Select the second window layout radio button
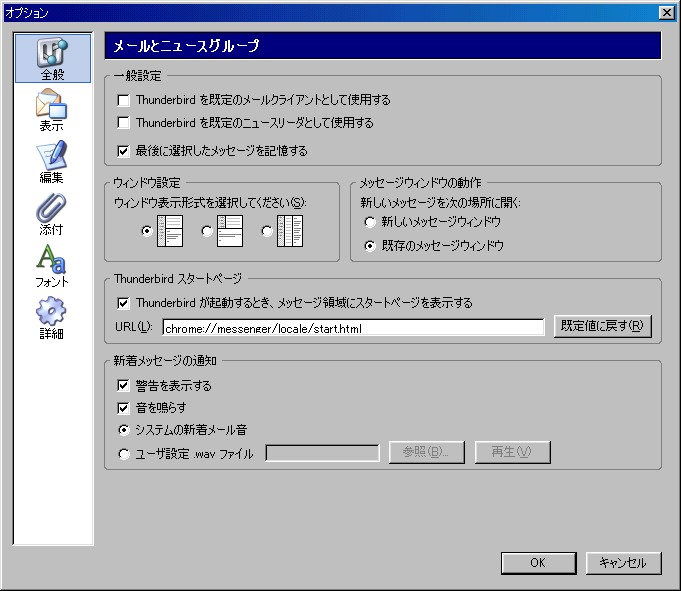Viewport: 681px width, 591px height. pyautogui.click(x=207, y=231)
